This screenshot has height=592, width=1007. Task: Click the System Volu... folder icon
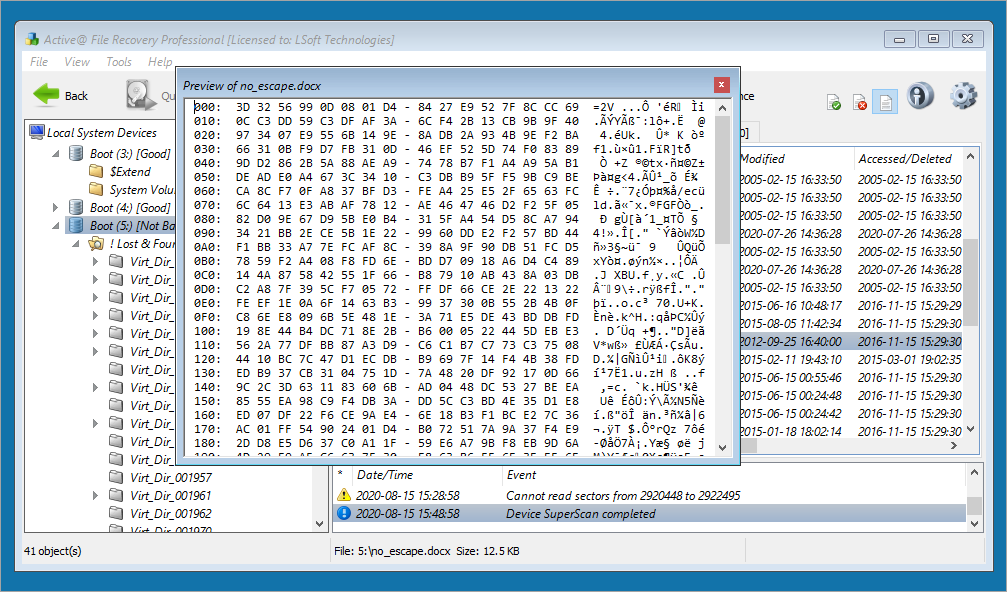[x=96, y=189]
